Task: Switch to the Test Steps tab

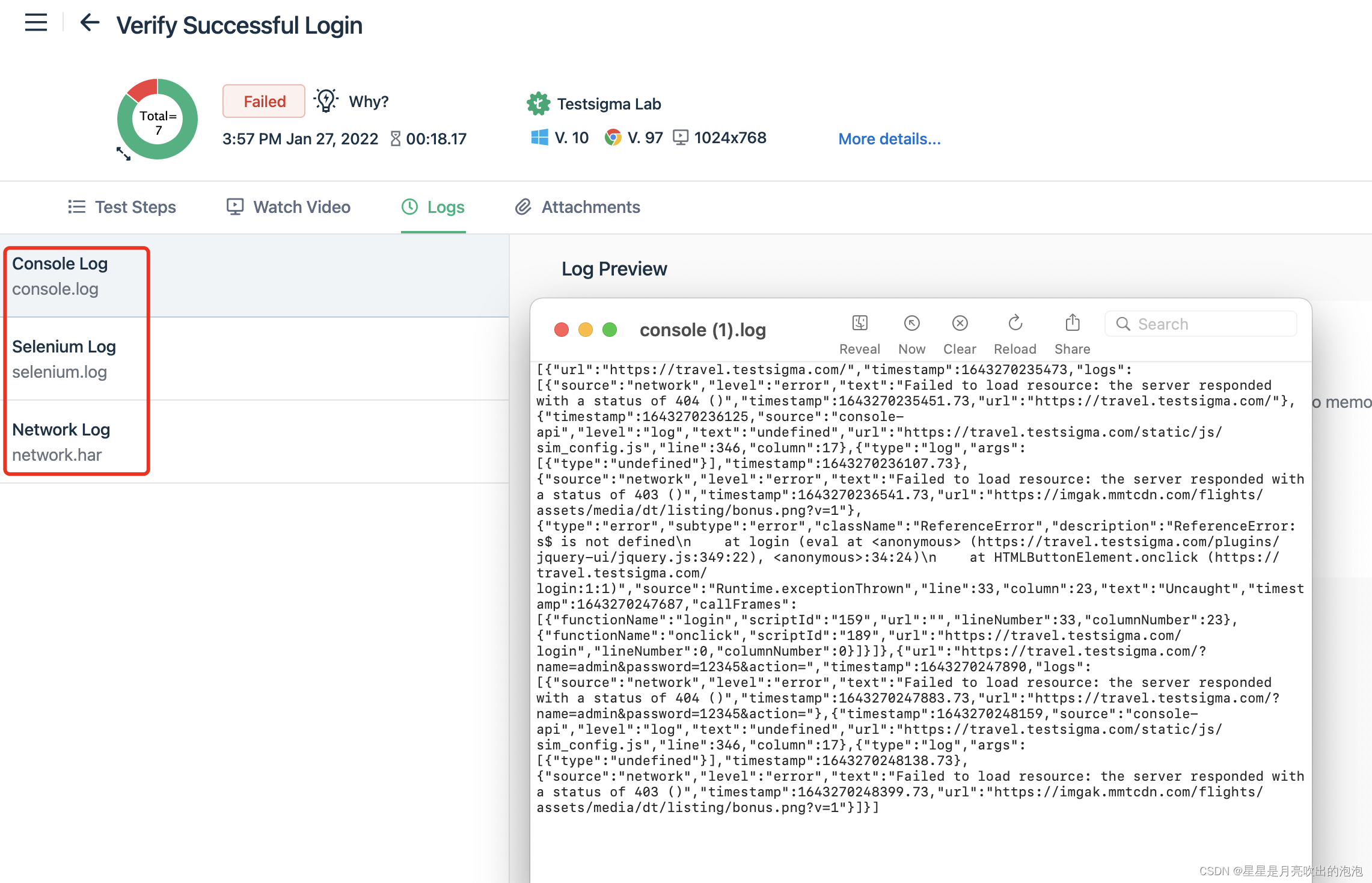Action: tap(122, 207)
